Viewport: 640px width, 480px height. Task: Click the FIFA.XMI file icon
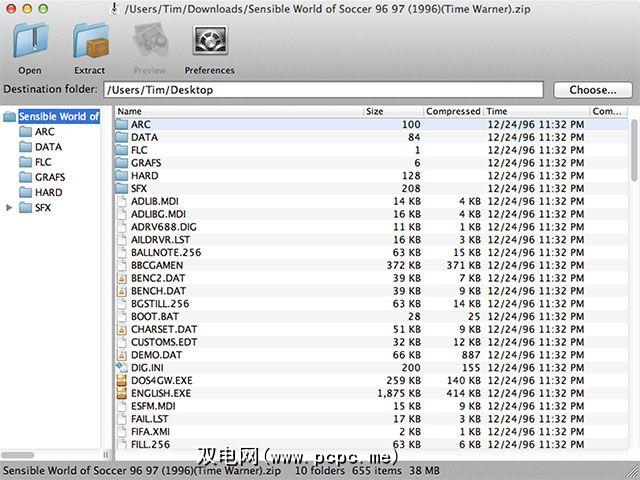click(x=122, y=431)
